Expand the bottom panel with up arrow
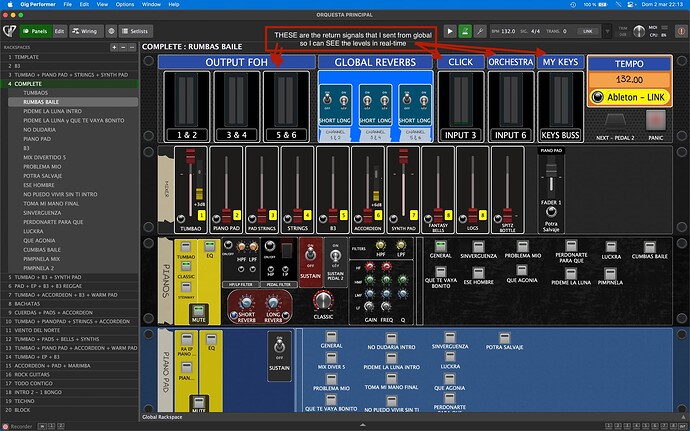 click(x=363, y=425)
